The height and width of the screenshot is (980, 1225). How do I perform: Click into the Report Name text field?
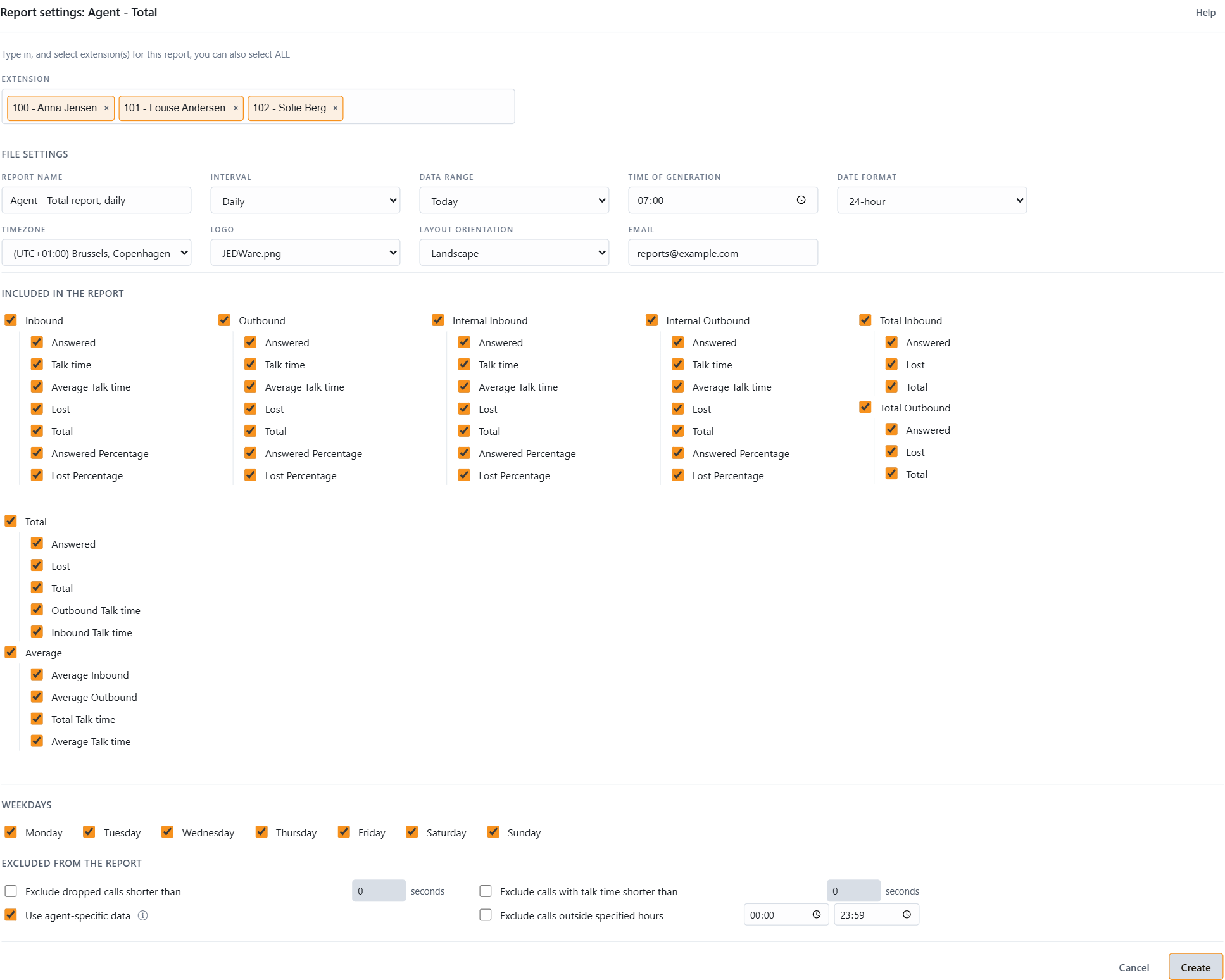pyautogui.click(x=96, y=200)
